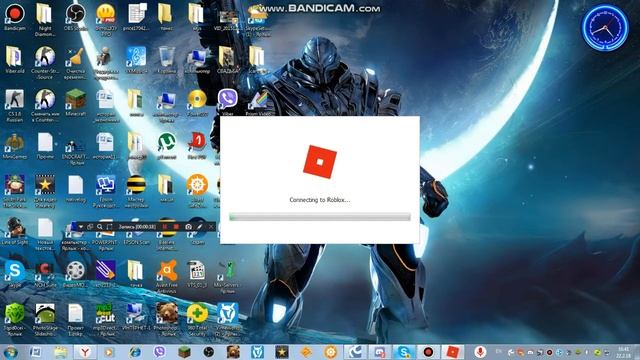Open Yandex Browser from the taskbar
640x360 pixels.
tap(84, 352)
